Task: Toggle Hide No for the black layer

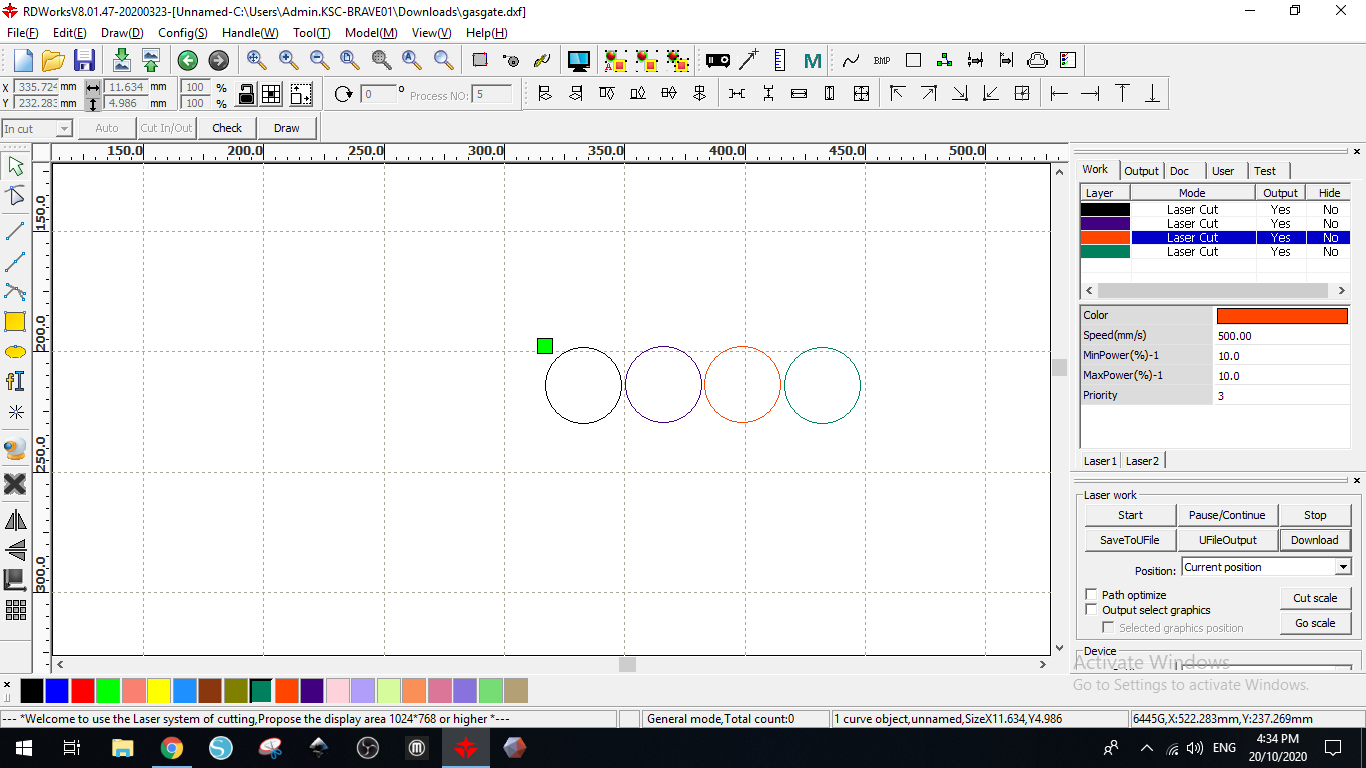Action: pos(1330,210)
